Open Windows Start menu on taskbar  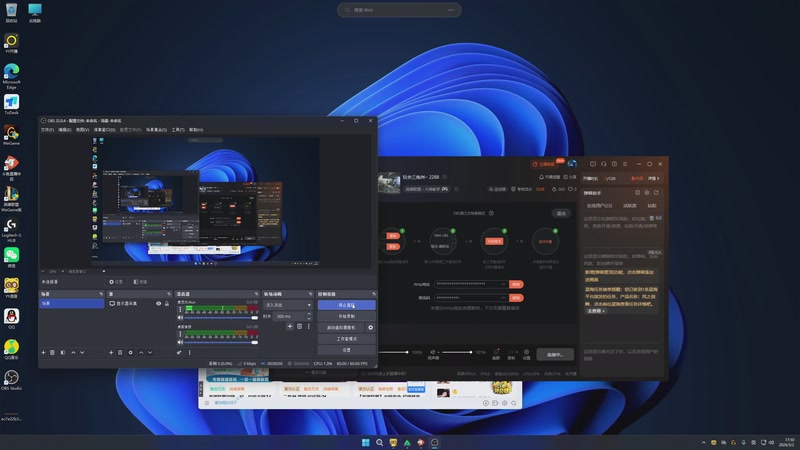point(365,442)
